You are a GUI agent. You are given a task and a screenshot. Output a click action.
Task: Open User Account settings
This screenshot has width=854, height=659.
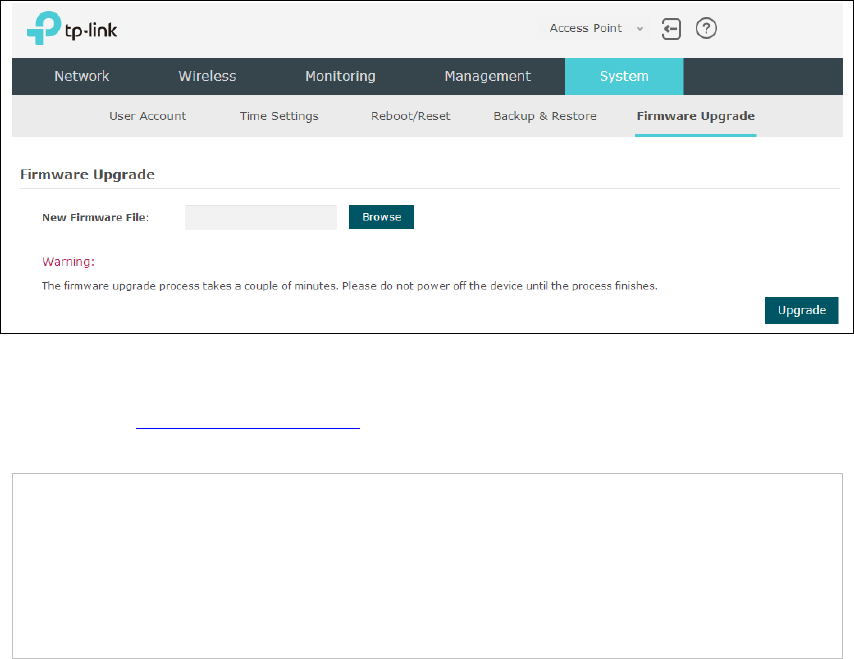click(x=148, y=116)
